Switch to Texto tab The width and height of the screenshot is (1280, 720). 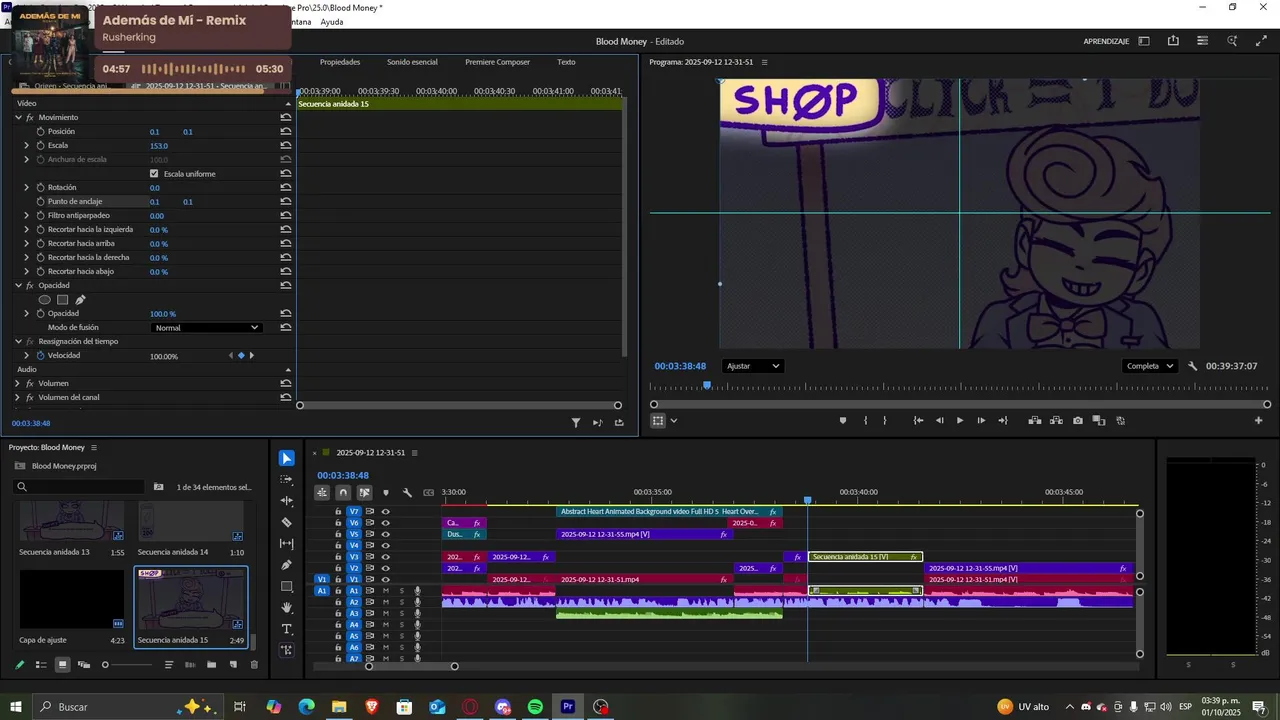[x=566, y=62]
